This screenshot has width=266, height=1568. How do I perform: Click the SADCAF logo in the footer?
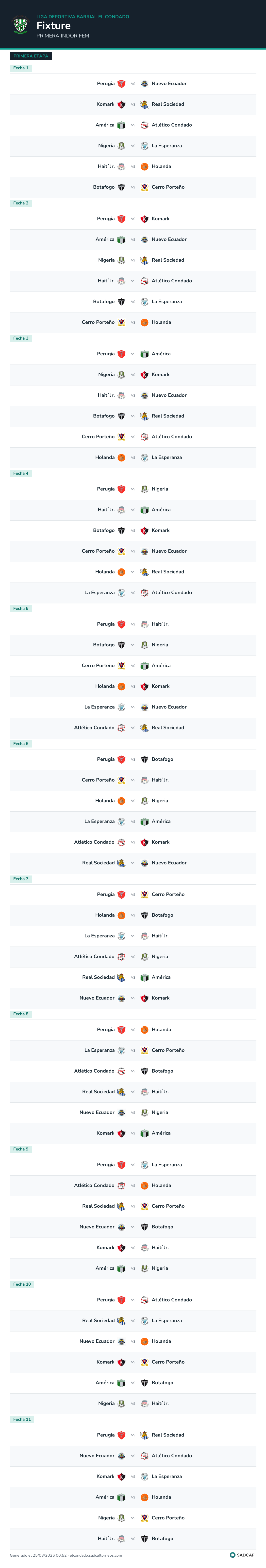click(x=242, y=1555)
